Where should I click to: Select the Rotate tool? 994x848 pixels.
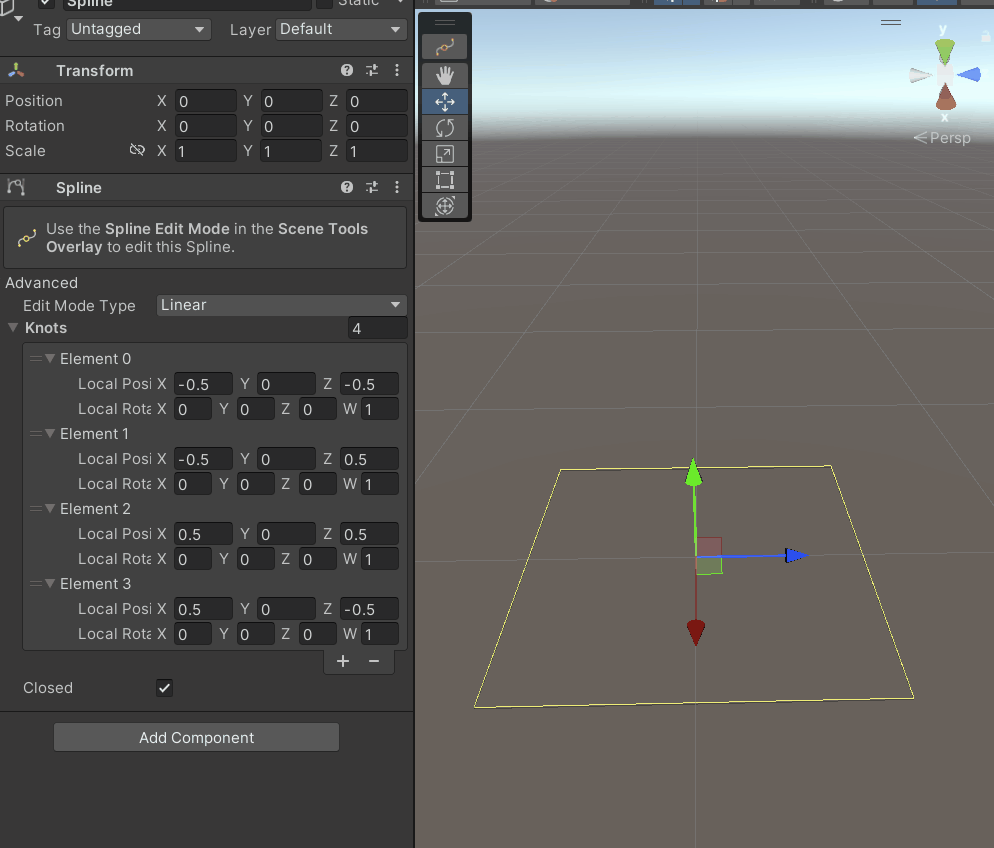click(444, 127)
